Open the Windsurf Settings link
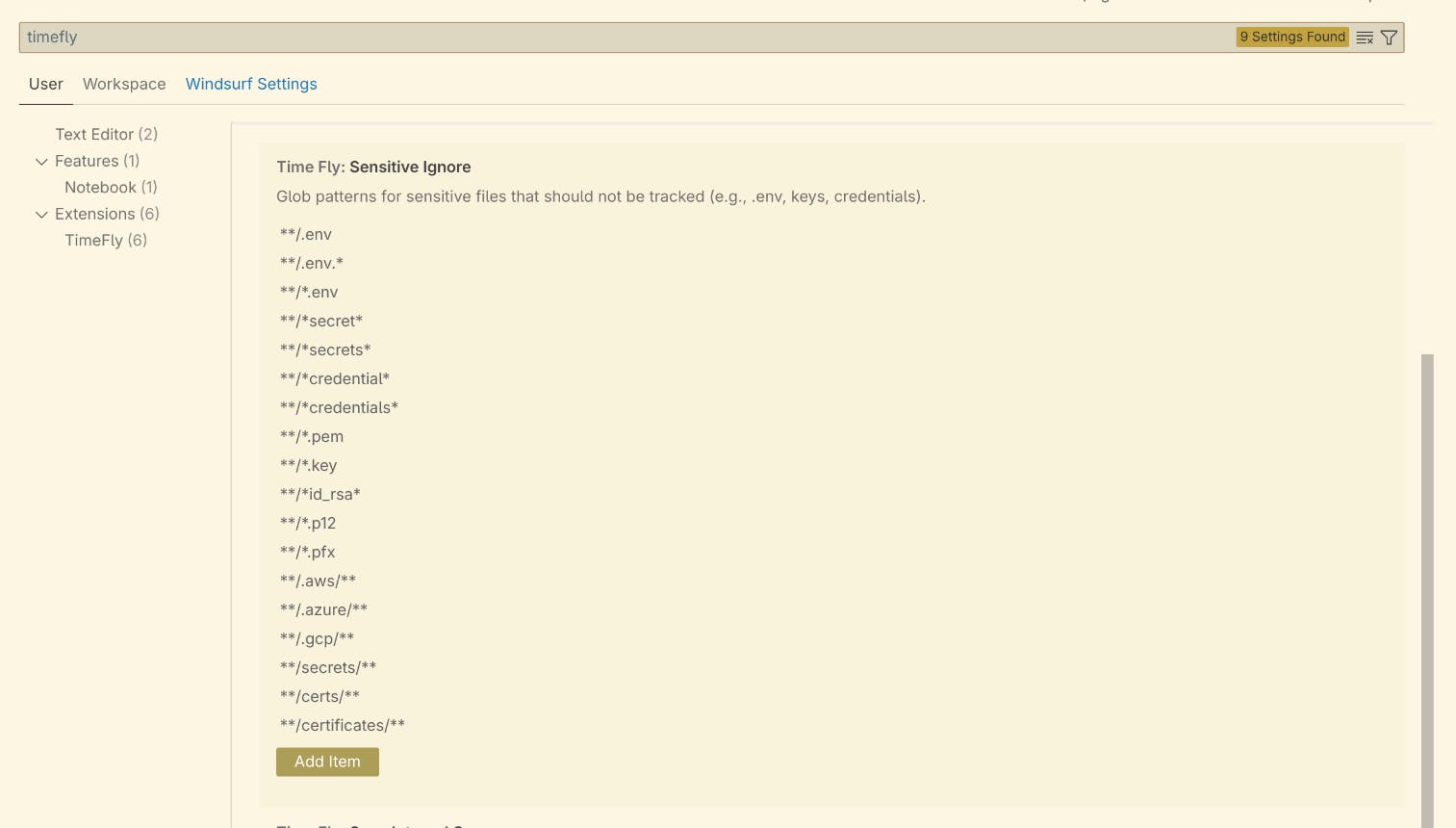The width and height of the screenshot is (1456, 828). (x=251, y=84)
